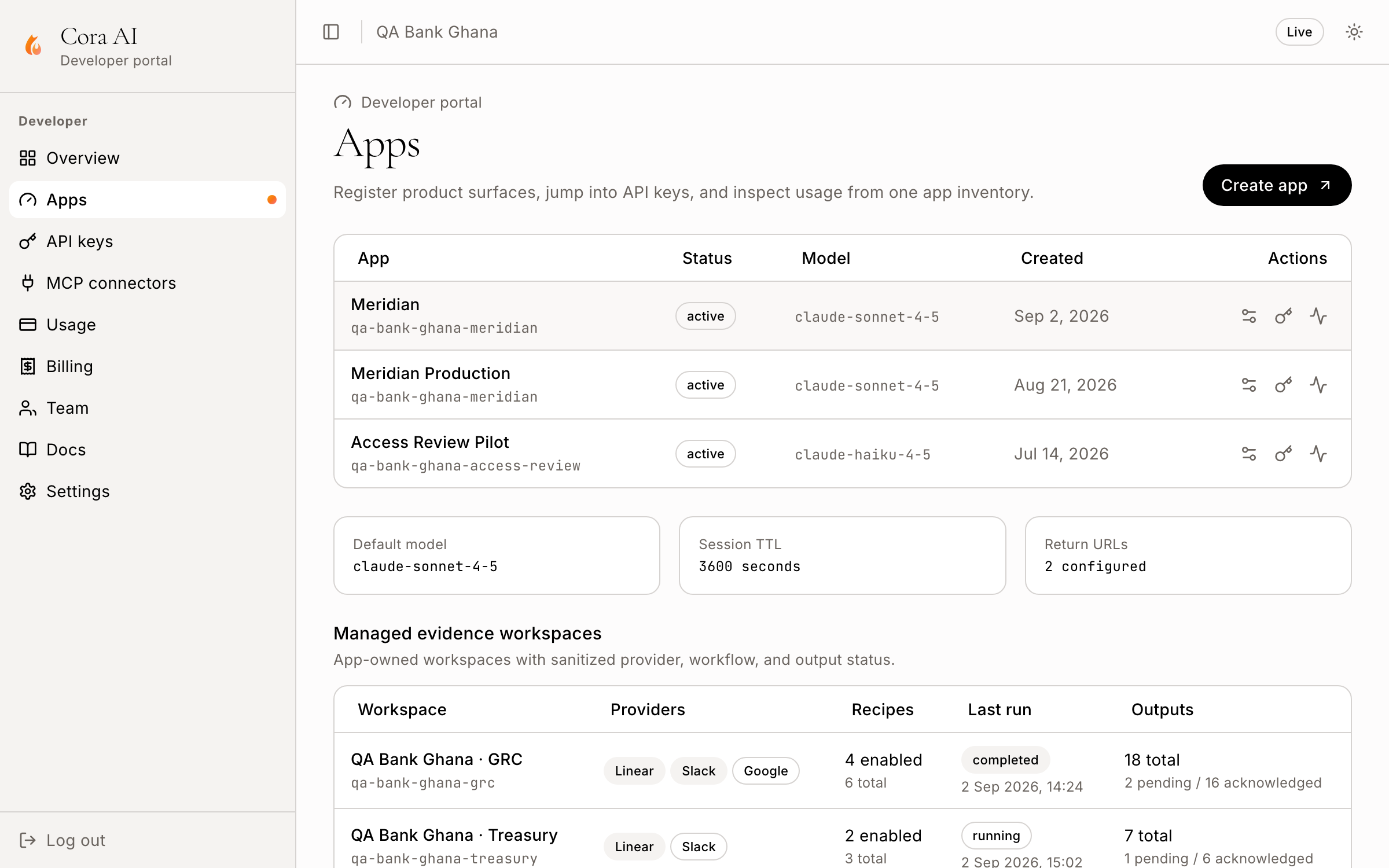1389x868 pixels.
Task: Click the Aug 21, 2026 created date
Action: [x=1065, y=385]
